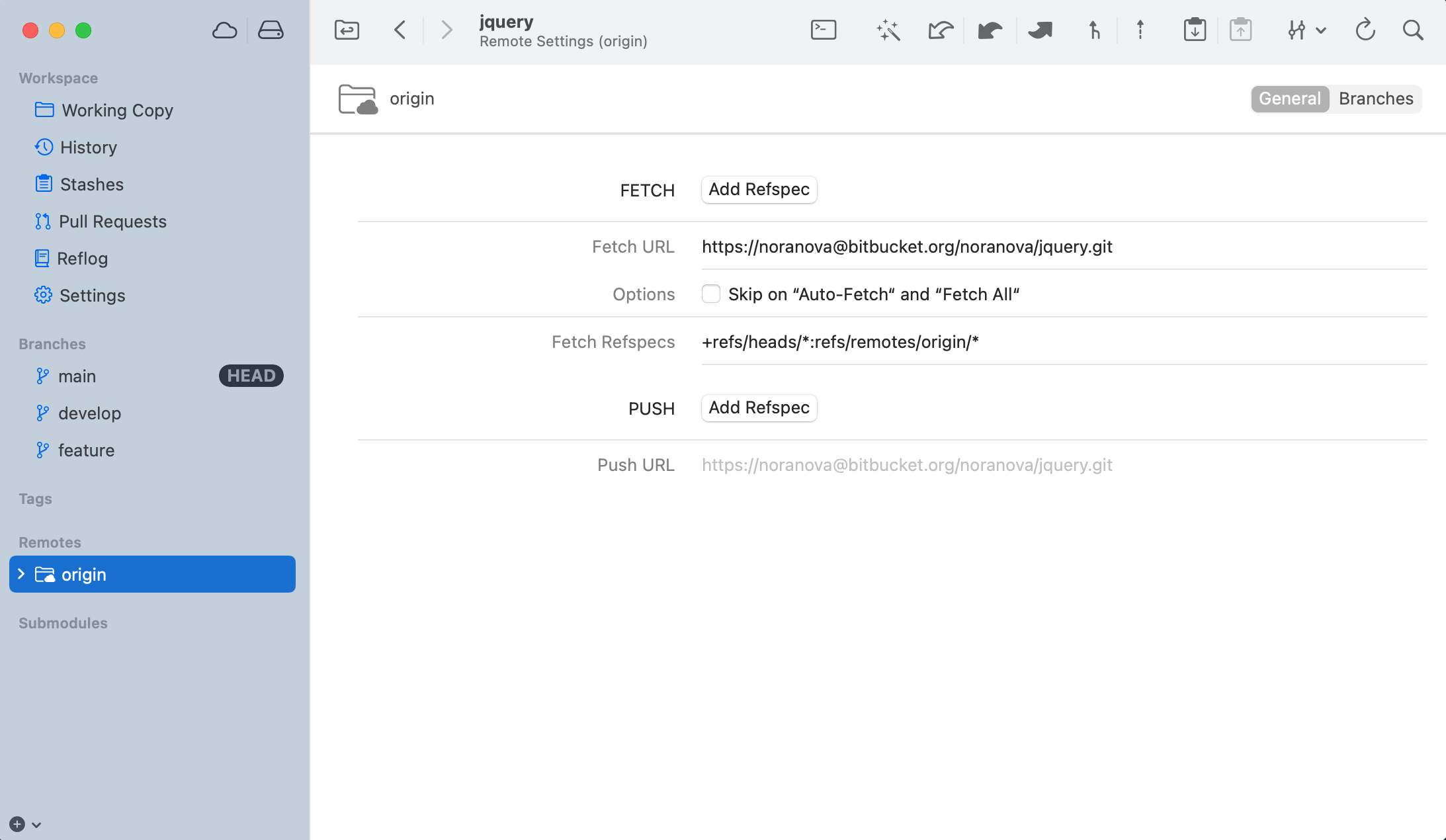Edit the Fetch URL field
Screen dimensions: 1446x840
coord(907,247)
